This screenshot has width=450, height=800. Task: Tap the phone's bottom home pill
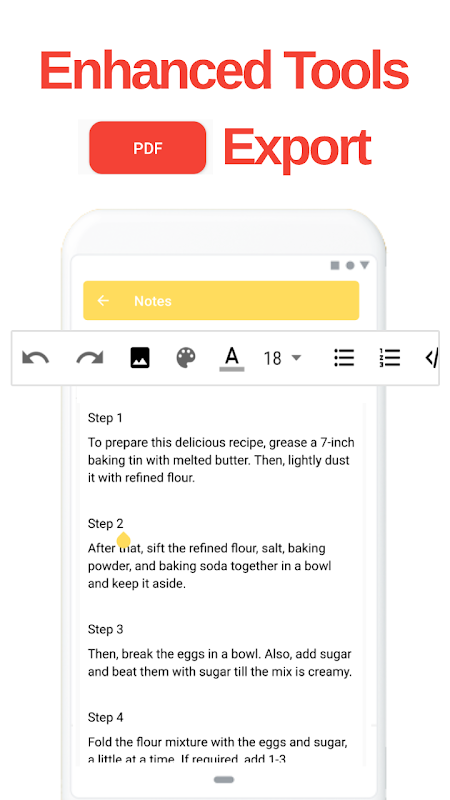pyautogui.click(x=224, y=780)
